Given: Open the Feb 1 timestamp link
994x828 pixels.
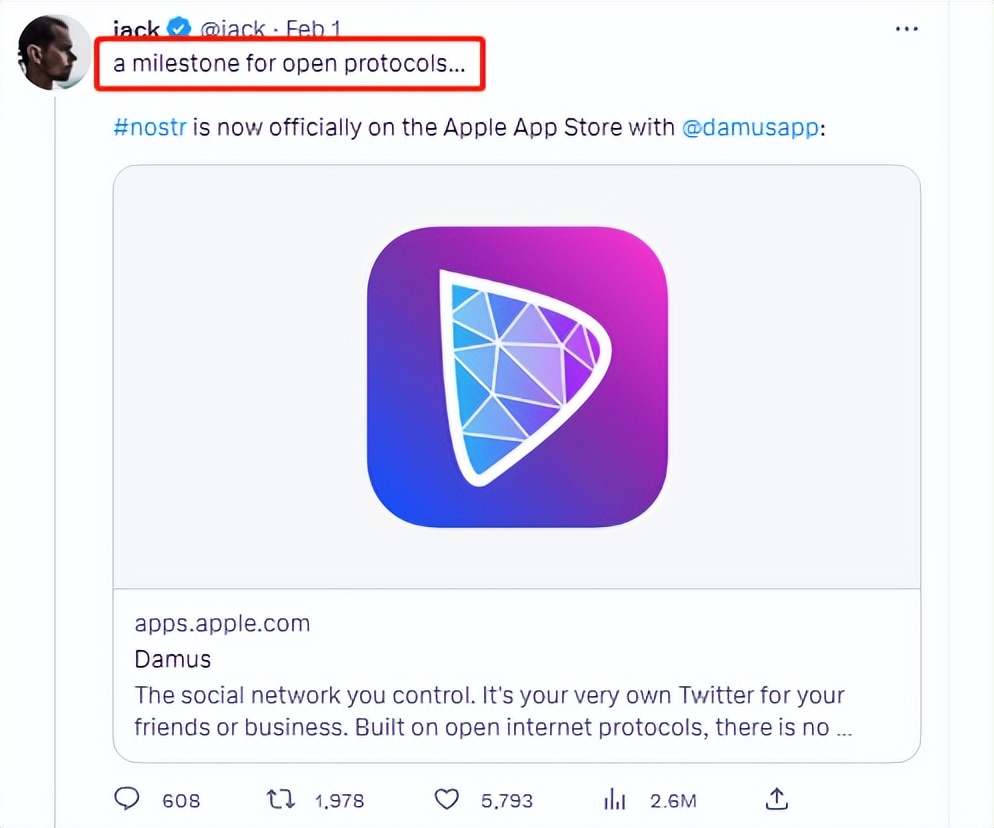Looking at the screenshot, I should (x=313, y=28).
